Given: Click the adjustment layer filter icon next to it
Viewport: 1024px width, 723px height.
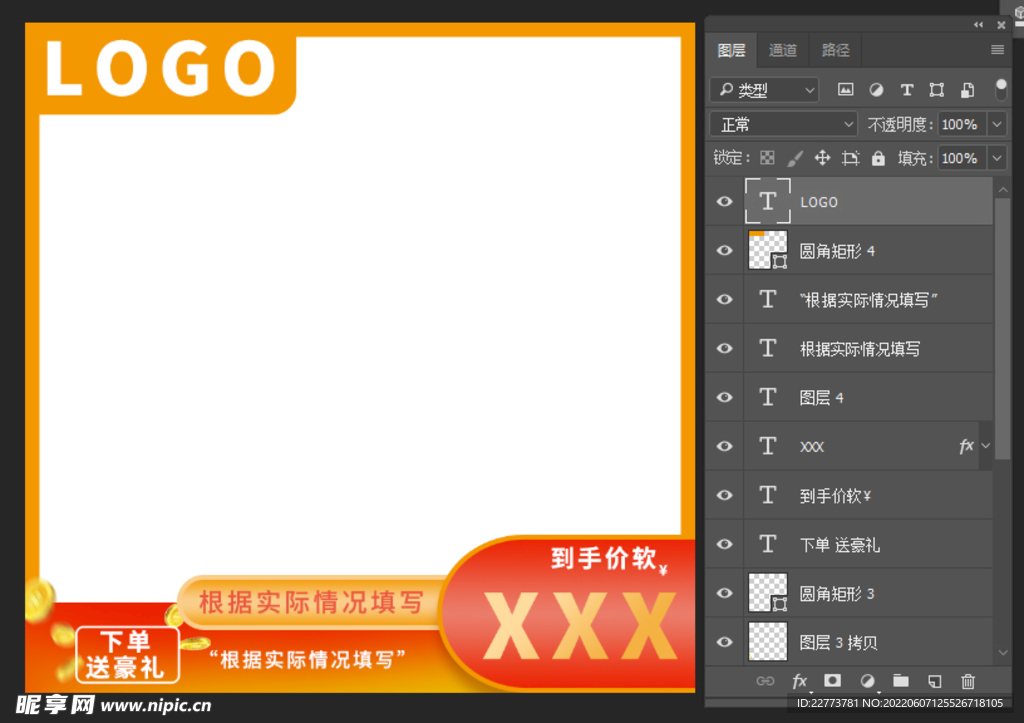Looking at the screenshot, I should point(876,89).
